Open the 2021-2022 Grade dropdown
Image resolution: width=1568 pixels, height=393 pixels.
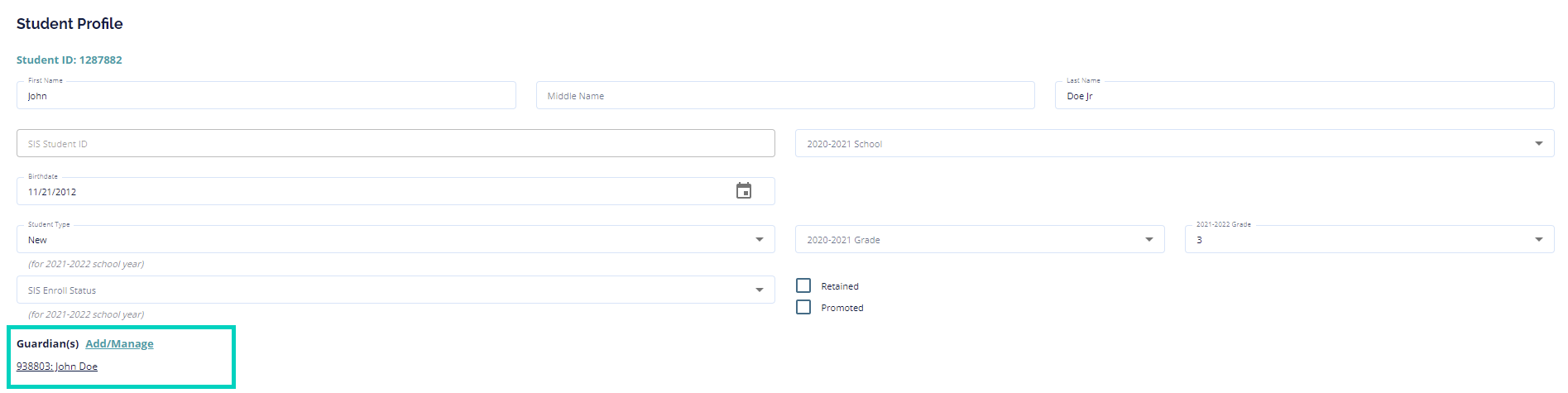[1538, 240]
